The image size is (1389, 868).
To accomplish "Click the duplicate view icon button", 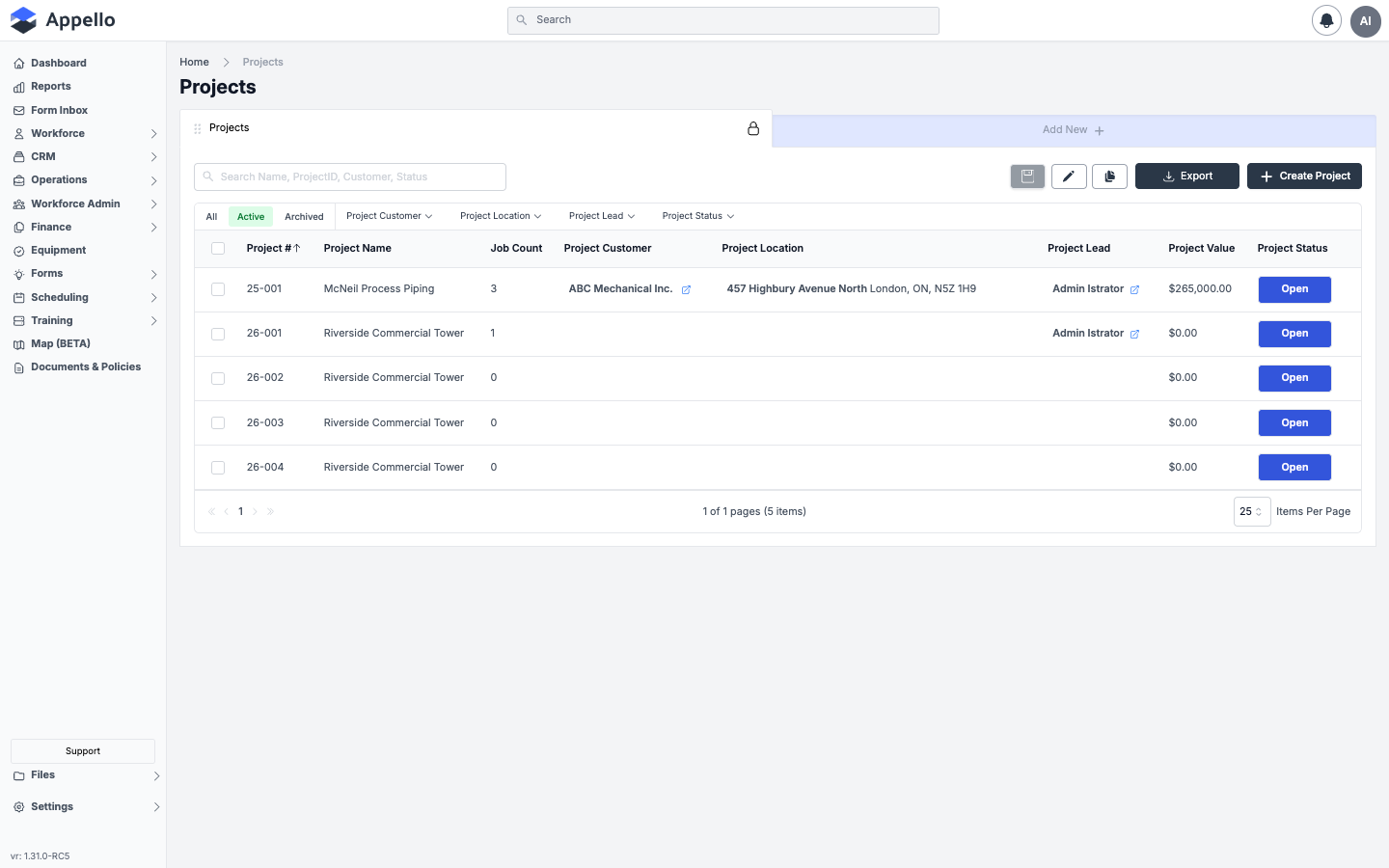I will coord(1109,176).
